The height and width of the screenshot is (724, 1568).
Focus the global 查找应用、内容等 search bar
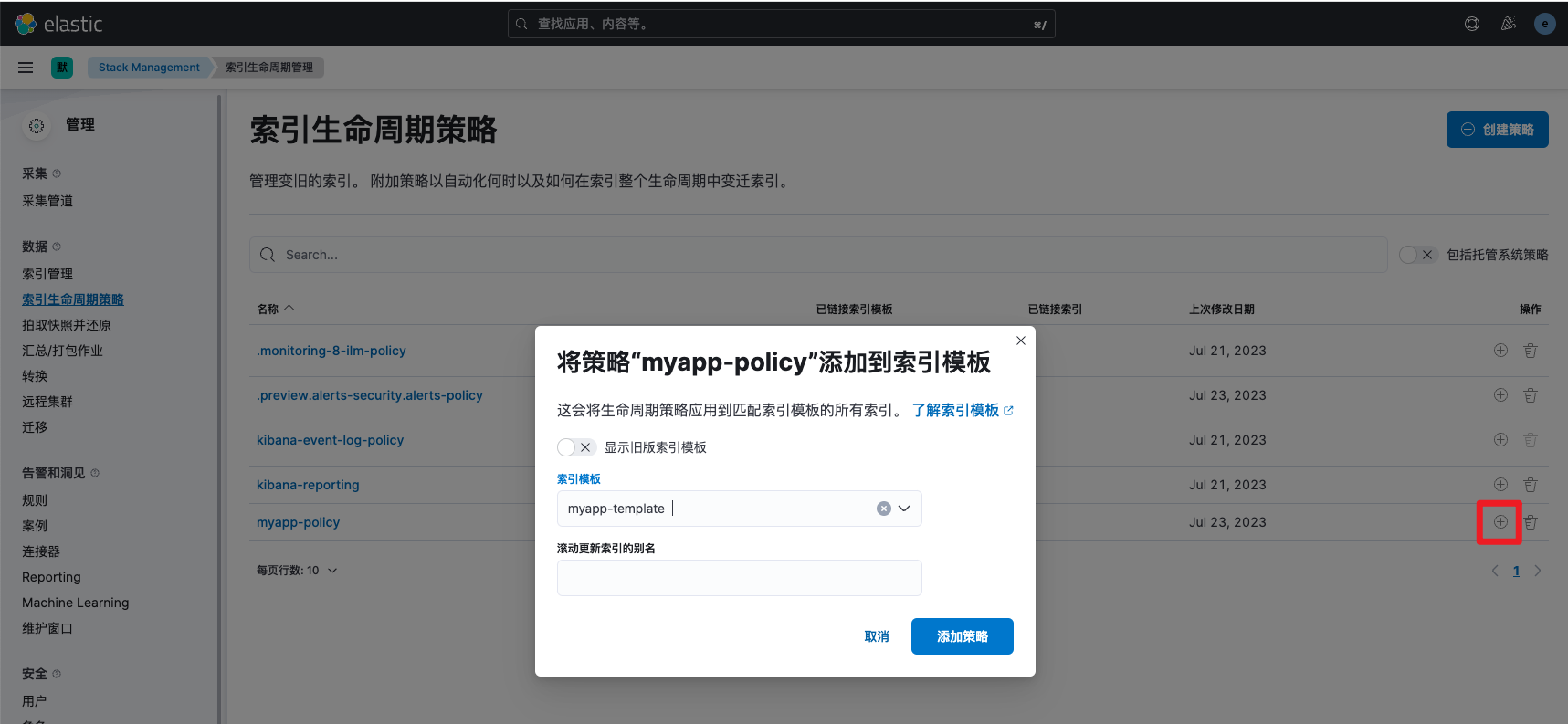pos(781,24)
